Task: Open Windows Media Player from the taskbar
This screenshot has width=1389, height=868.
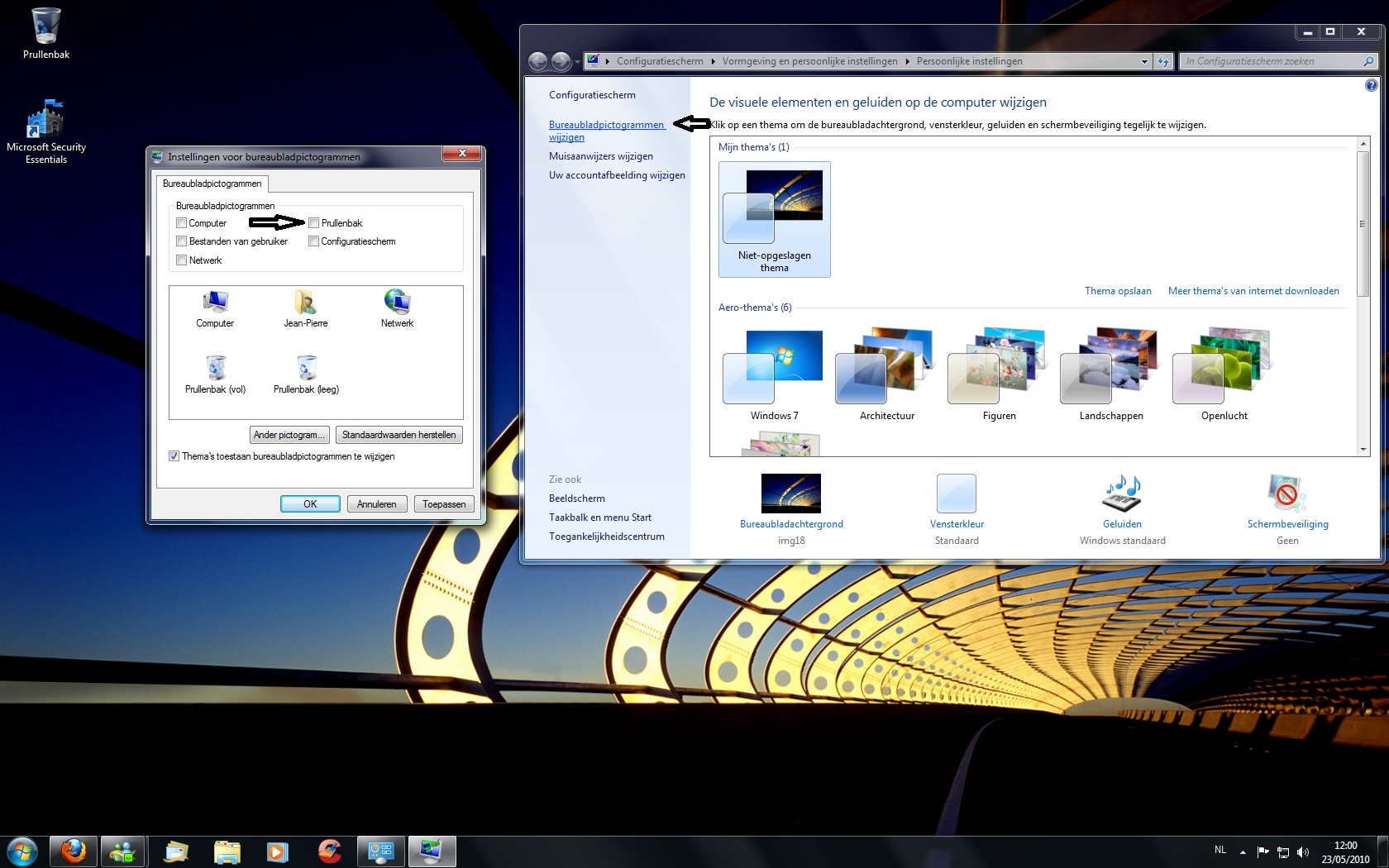Action: pyautogui.click(x=277, y=851)
